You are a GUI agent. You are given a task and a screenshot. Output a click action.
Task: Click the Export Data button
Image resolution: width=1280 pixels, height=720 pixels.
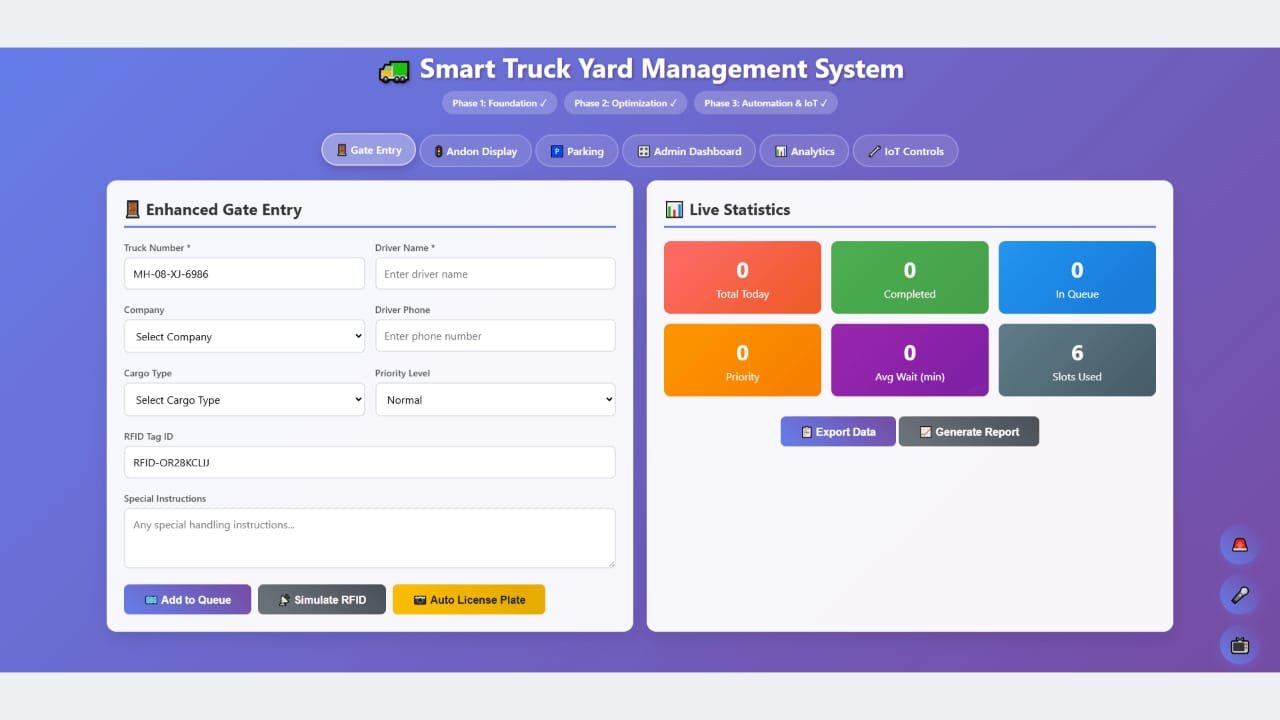(x=838, y=431)
